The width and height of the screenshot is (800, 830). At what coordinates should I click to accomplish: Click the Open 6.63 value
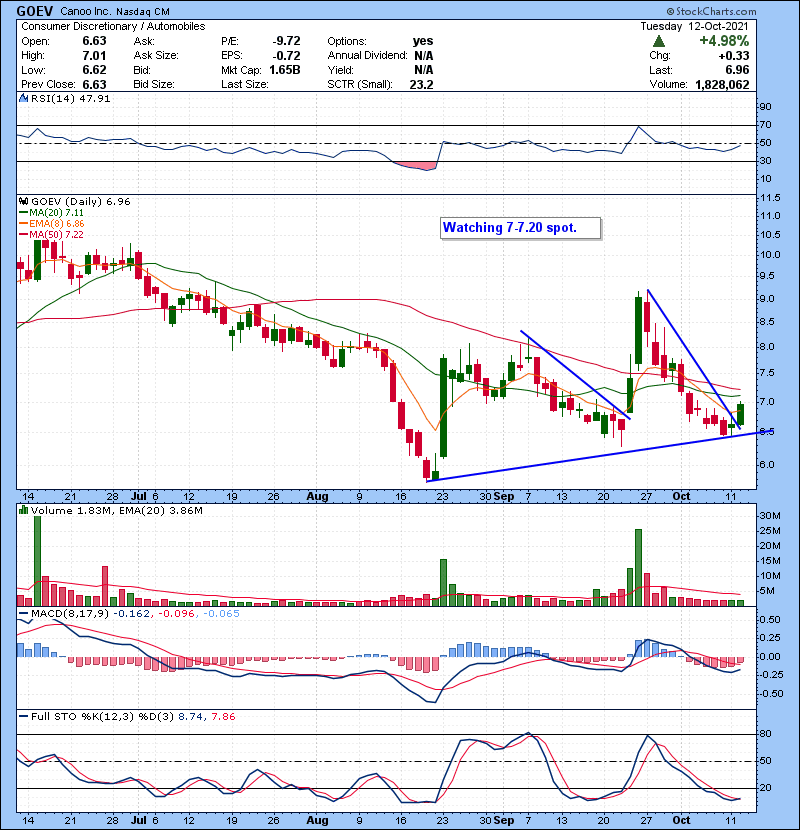(x=94, y=41)
